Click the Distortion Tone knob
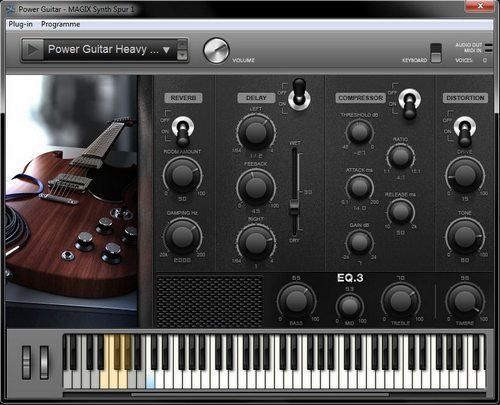The image size is (500, 405). (465, 236)
